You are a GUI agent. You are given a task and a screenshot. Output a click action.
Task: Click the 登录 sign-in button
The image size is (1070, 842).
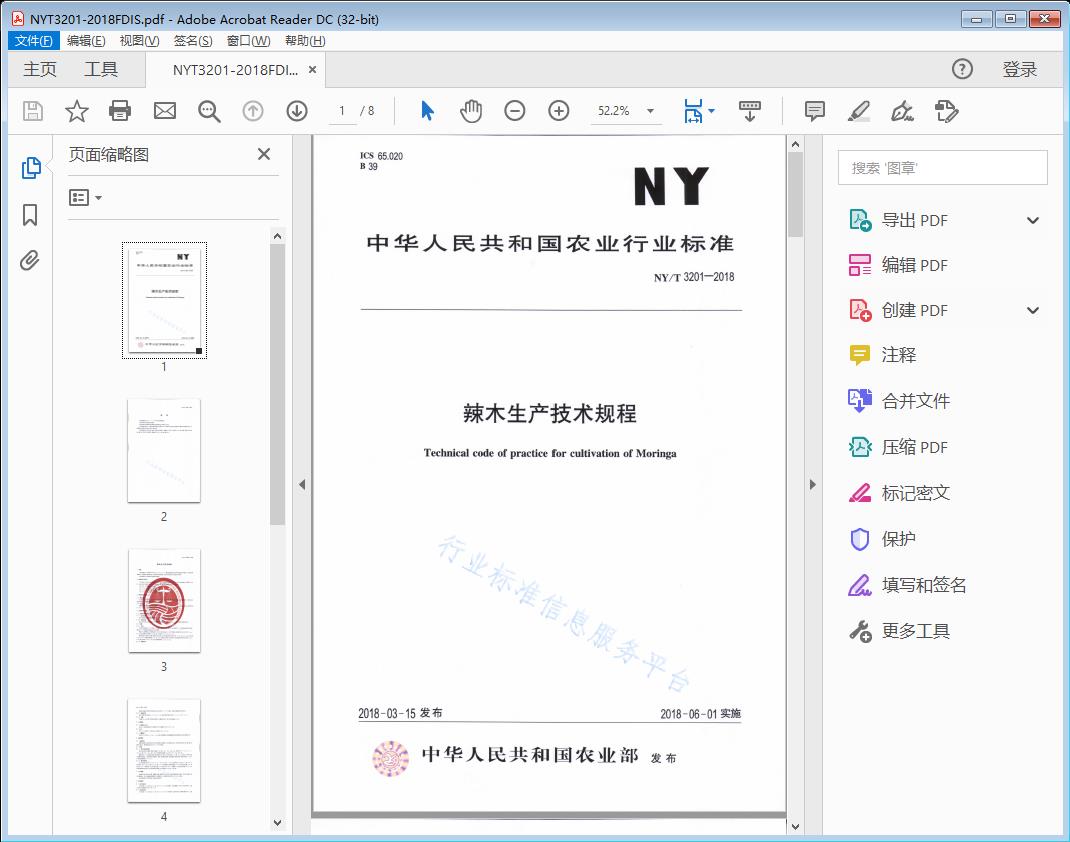tap(1019, 69)
